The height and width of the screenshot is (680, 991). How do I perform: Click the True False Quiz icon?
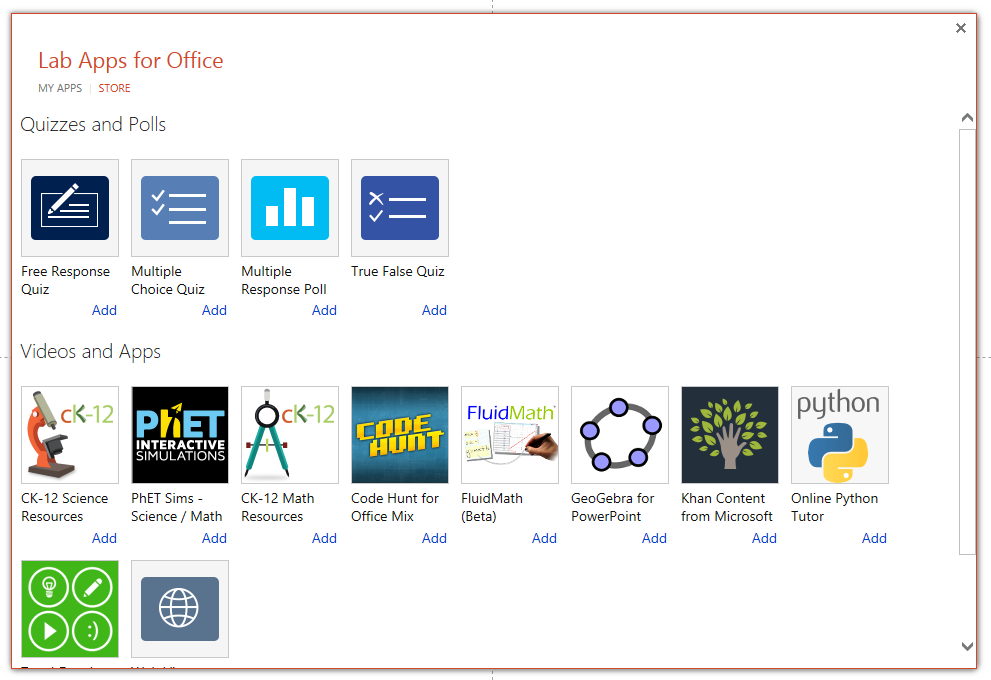[400, 208]
